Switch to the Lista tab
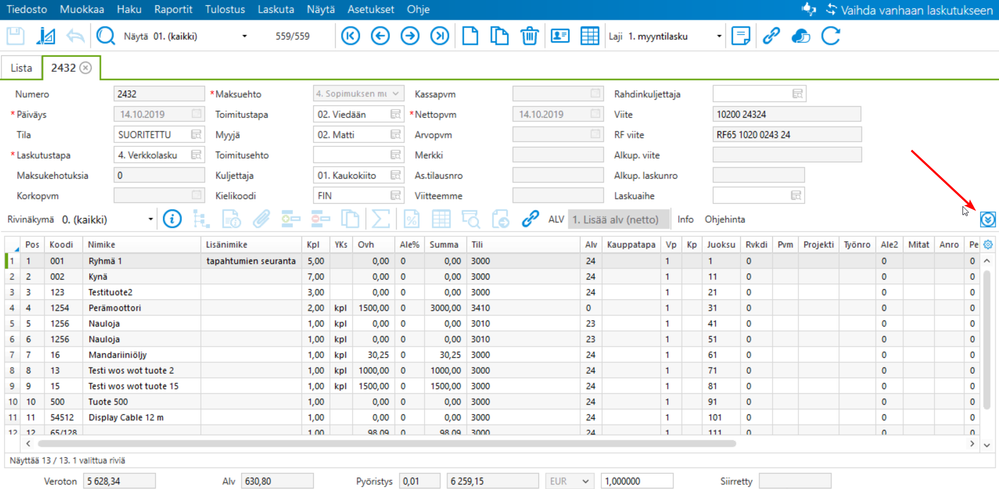999x489 pixels. [21, 68]
